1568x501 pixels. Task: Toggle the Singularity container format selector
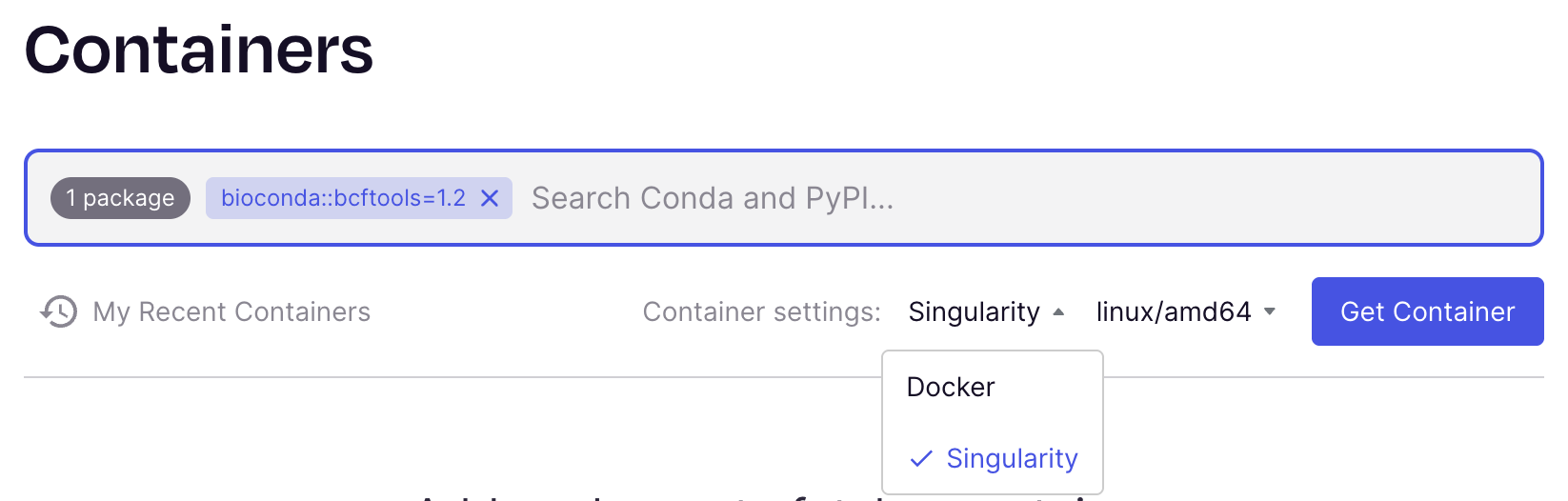click(986, 311)
